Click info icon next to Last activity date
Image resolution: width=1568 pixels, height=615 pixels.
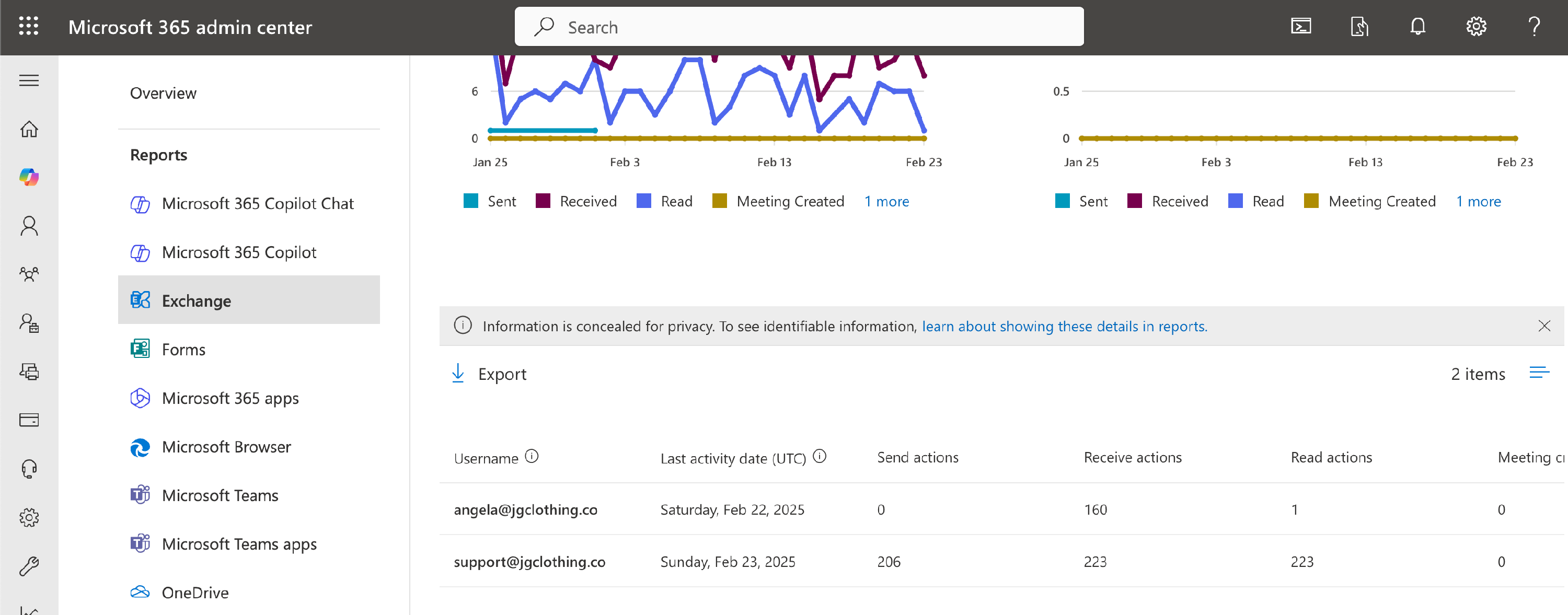(820, 456)
